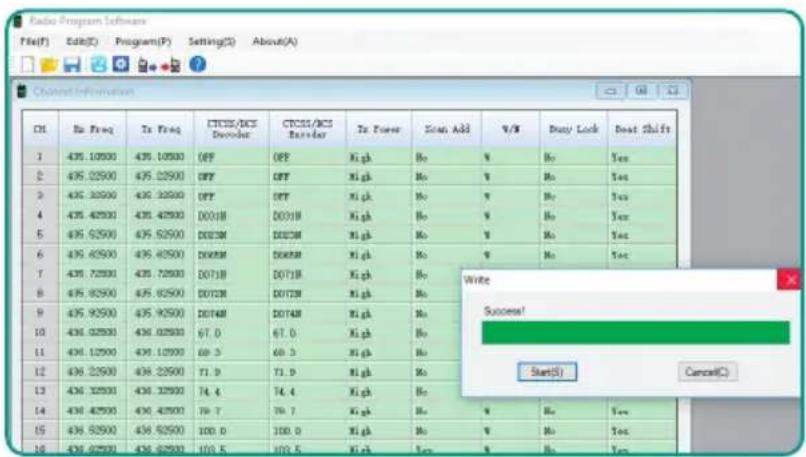Click Beat Shift Yes cell in channel 1

coord(643,157)
